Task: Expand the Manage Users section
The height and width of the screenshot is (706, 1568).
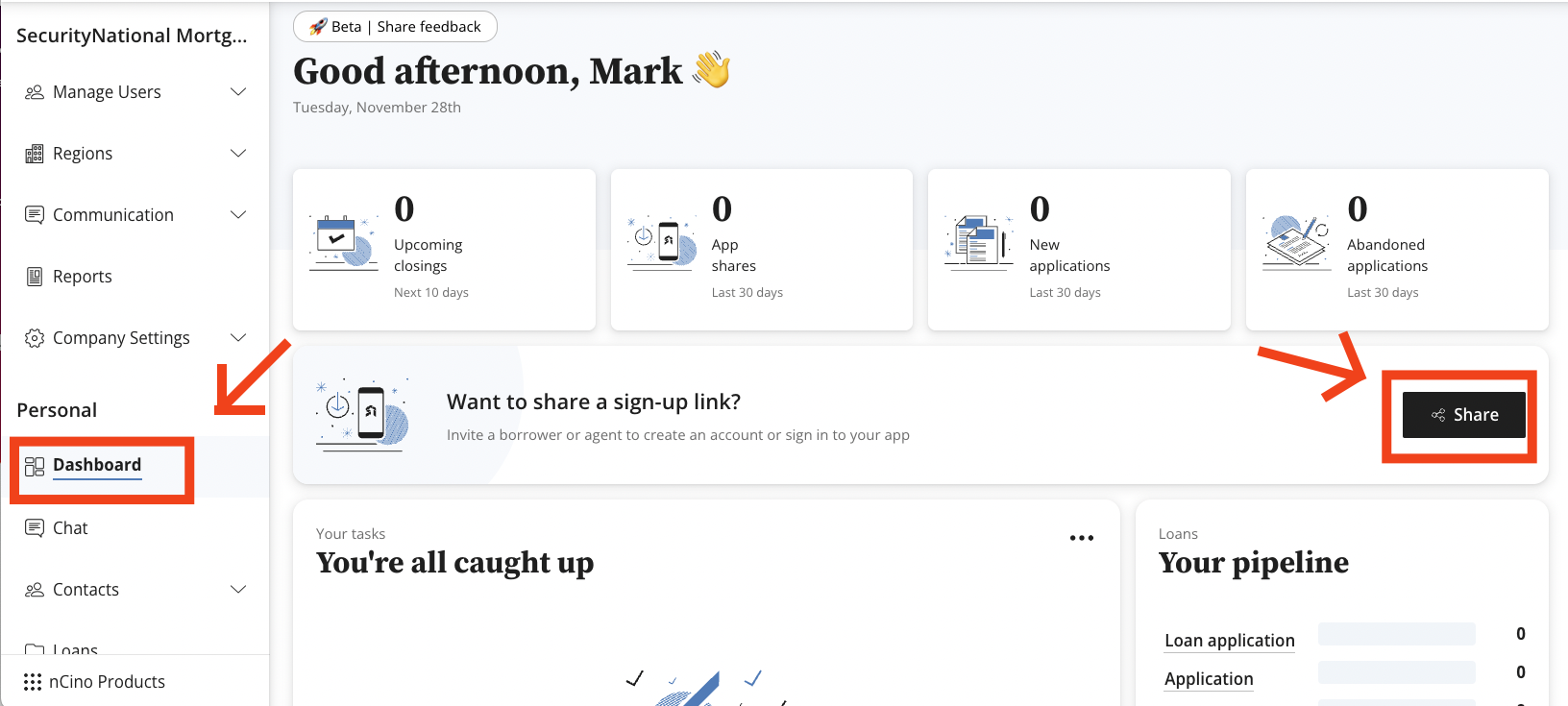Action: click(x=238, y=92)
